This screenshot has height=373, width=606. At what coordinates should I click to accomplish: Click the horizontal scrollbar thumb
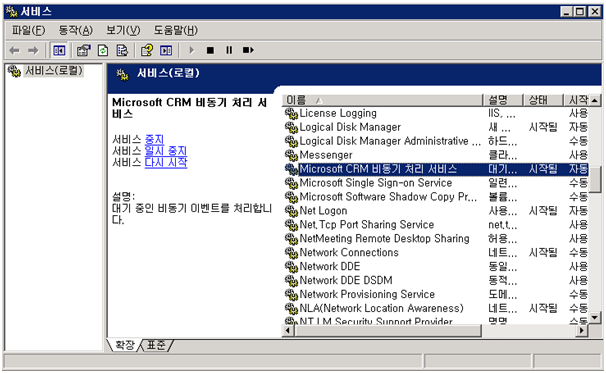point(388,331)
